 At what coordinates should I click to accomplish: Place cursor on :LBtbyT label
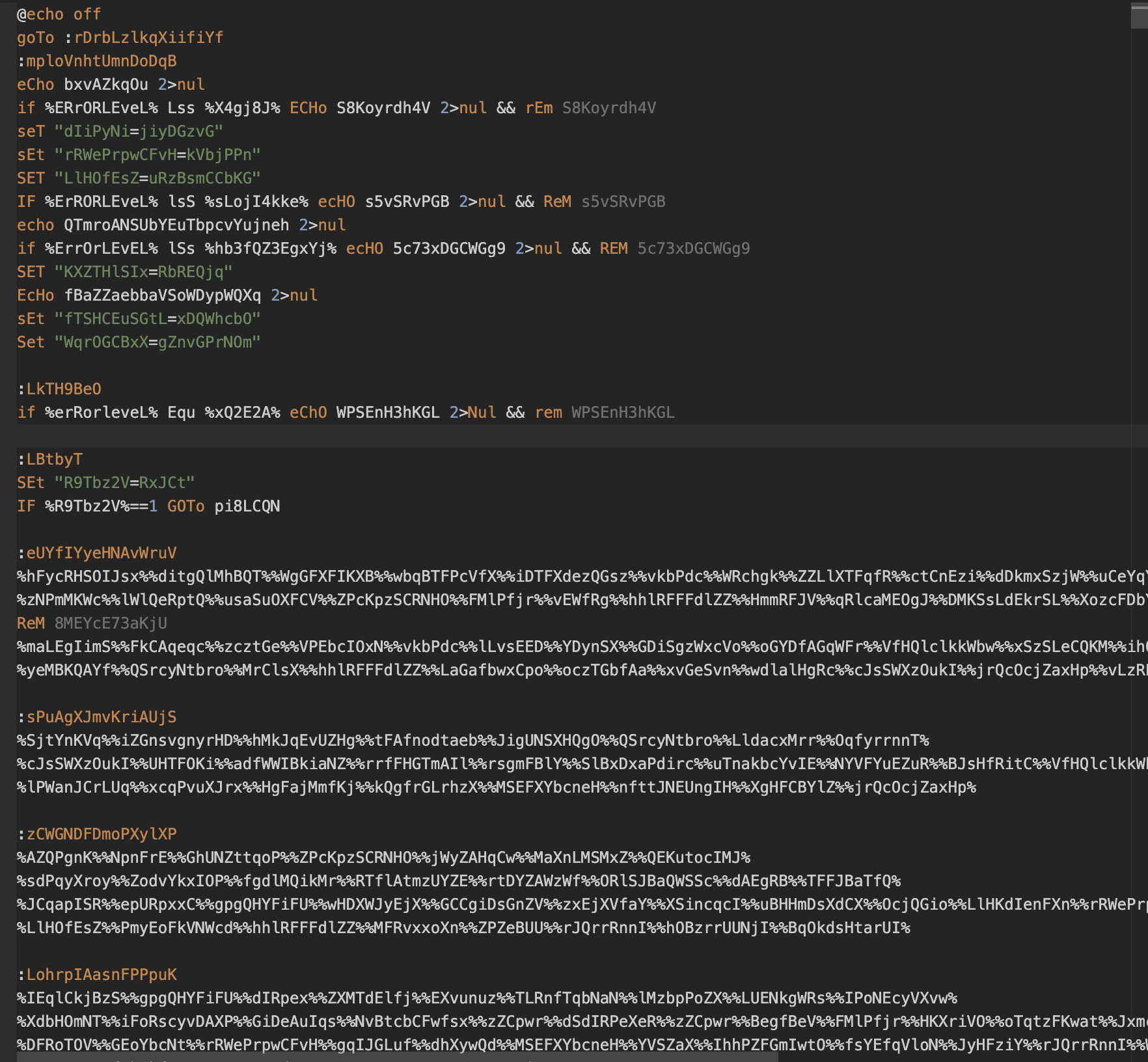(50, 459)
